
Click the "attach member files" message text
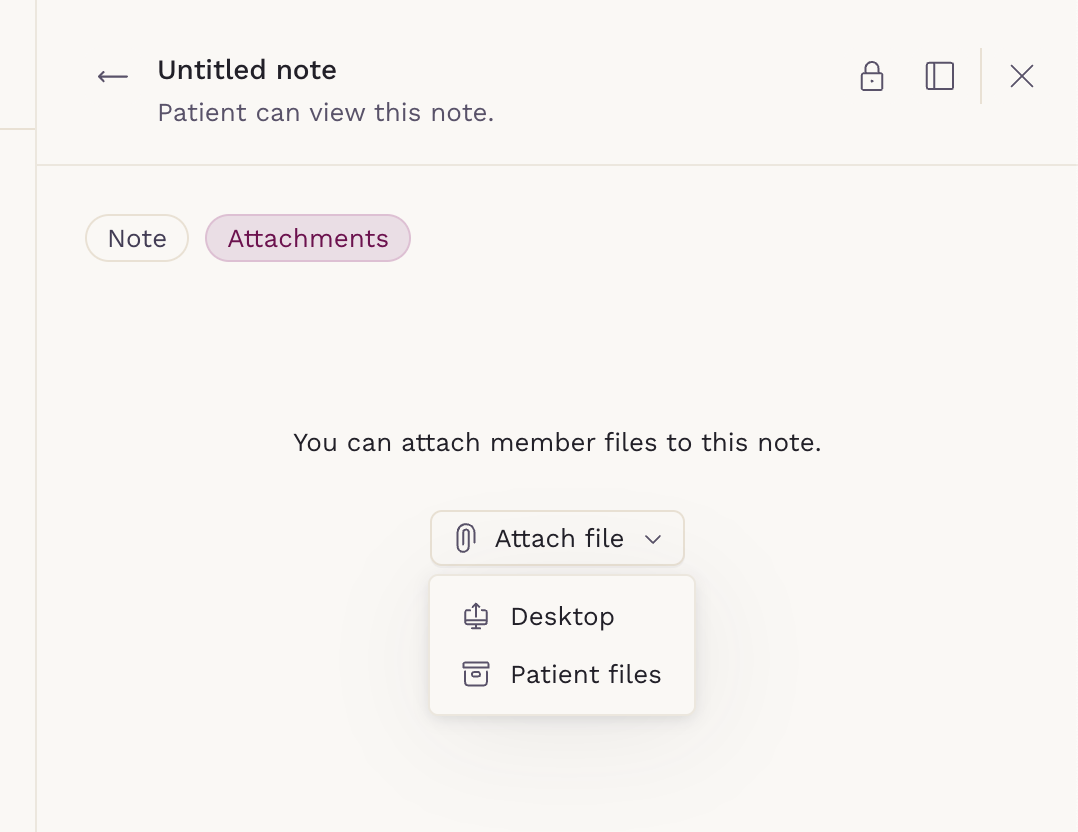coord(558,443)
